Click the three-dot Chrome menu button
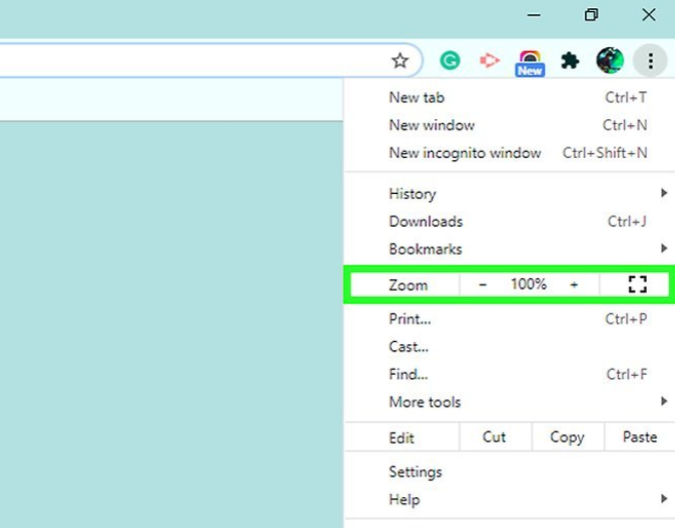Screen dimensions: 675x528 [650, 61]
